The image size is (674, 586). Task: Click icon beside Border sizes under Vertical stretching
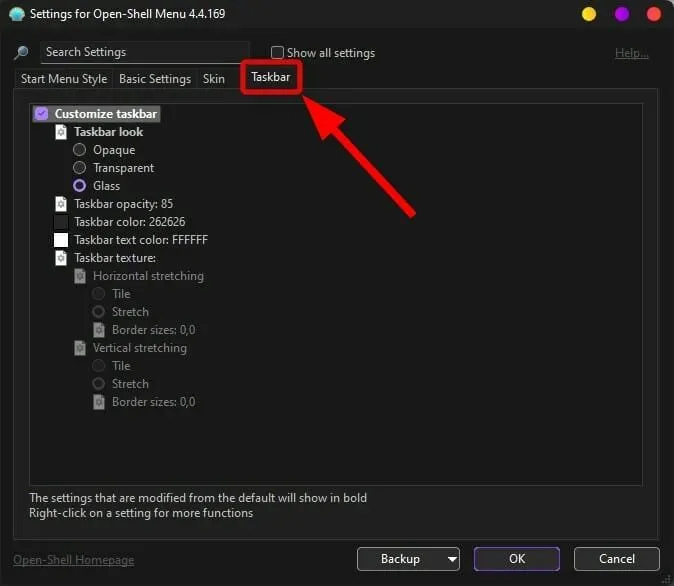(99, 402)
